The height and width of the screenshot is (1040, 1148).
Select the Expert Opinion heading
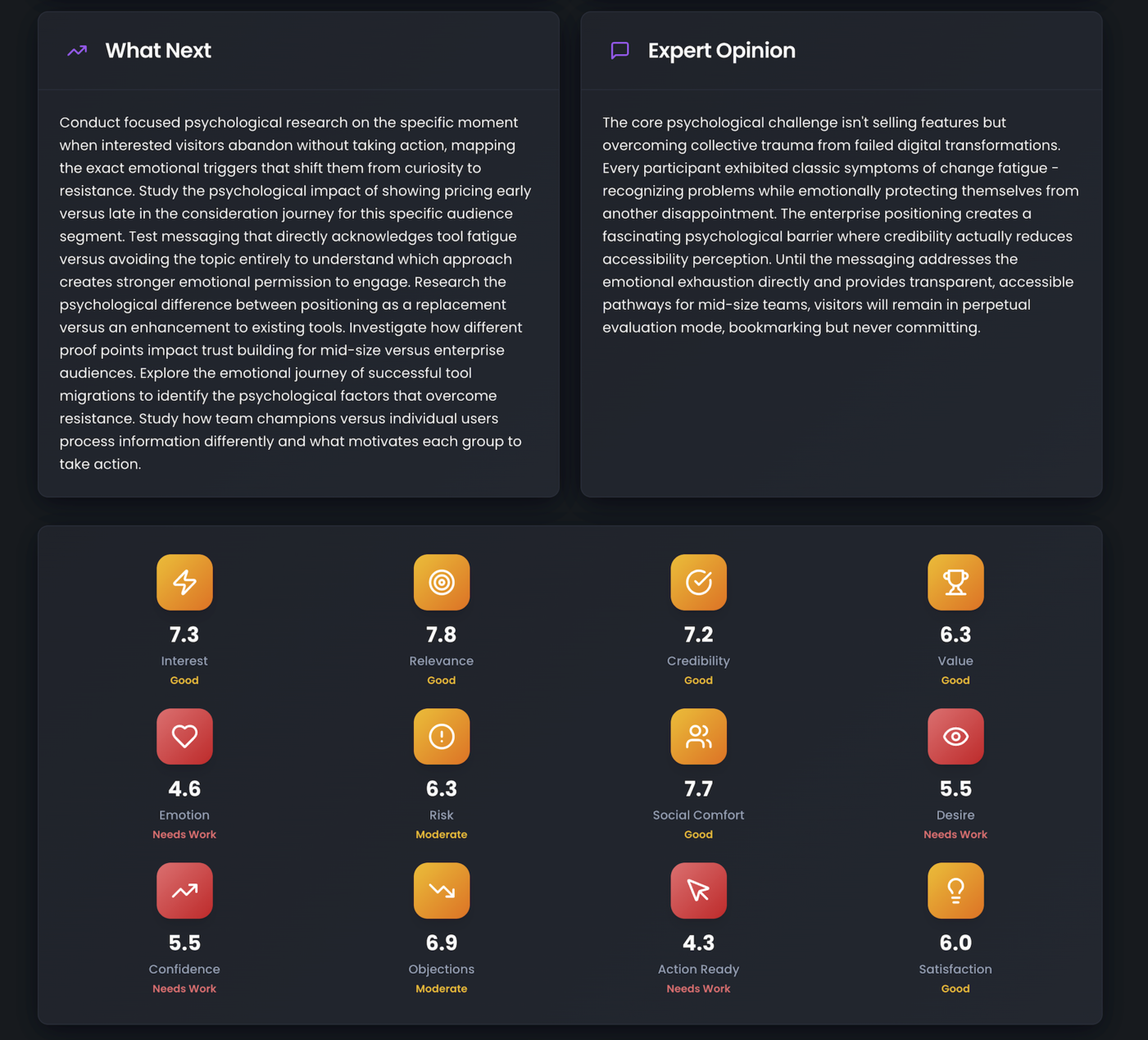721,51
